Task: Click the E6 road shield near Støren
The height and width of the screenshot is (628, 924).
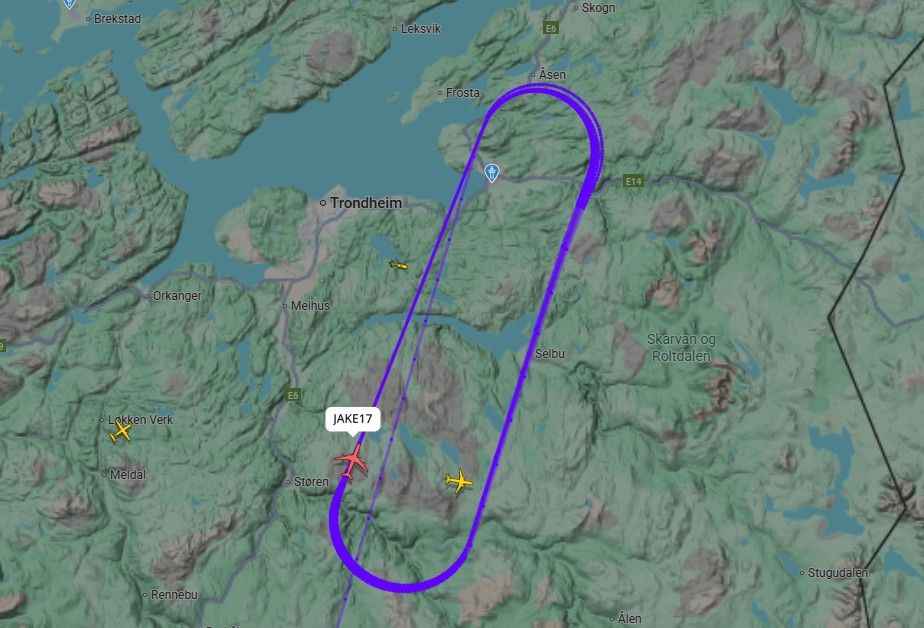Action: [x=293, y=395]
